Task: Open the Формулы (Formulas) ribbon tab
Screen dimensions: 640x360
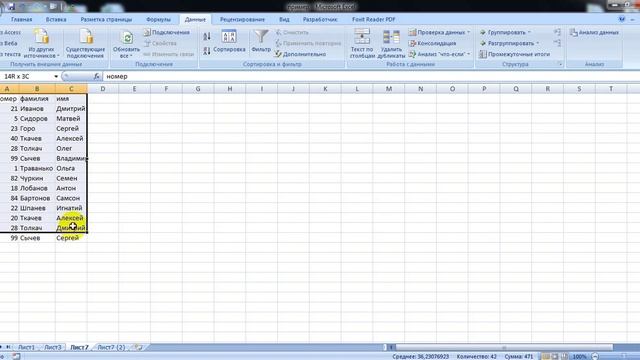Action: tap(158, 19)
